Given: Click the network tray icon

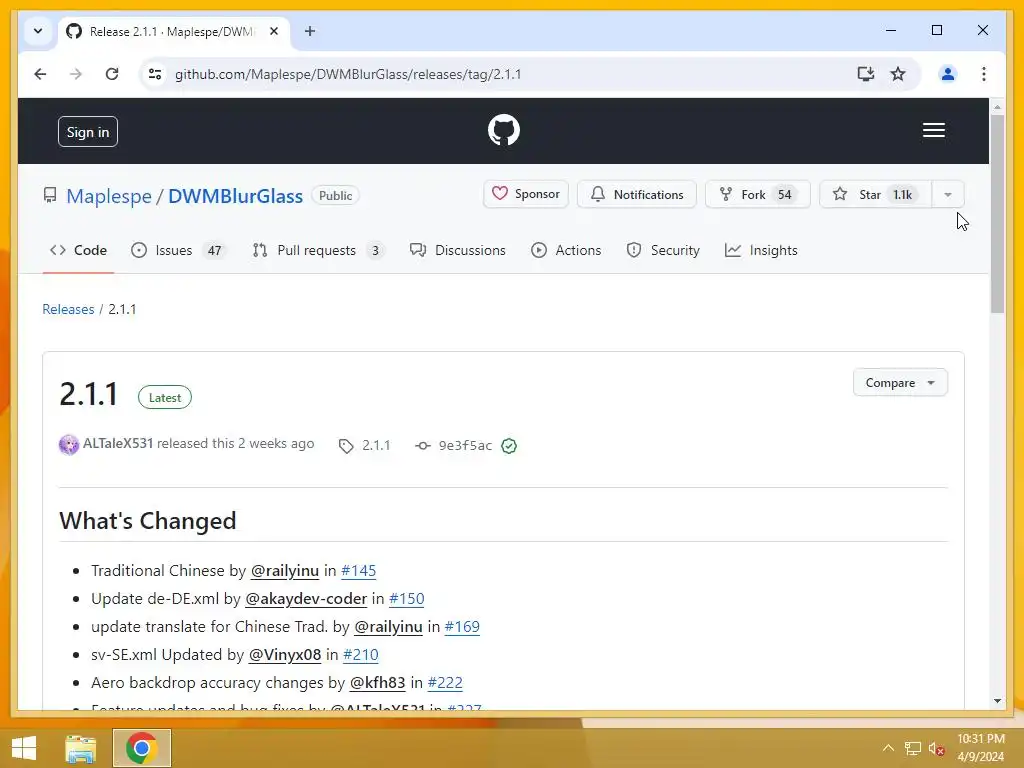Looking at the screenshot, I should point(912,748).
